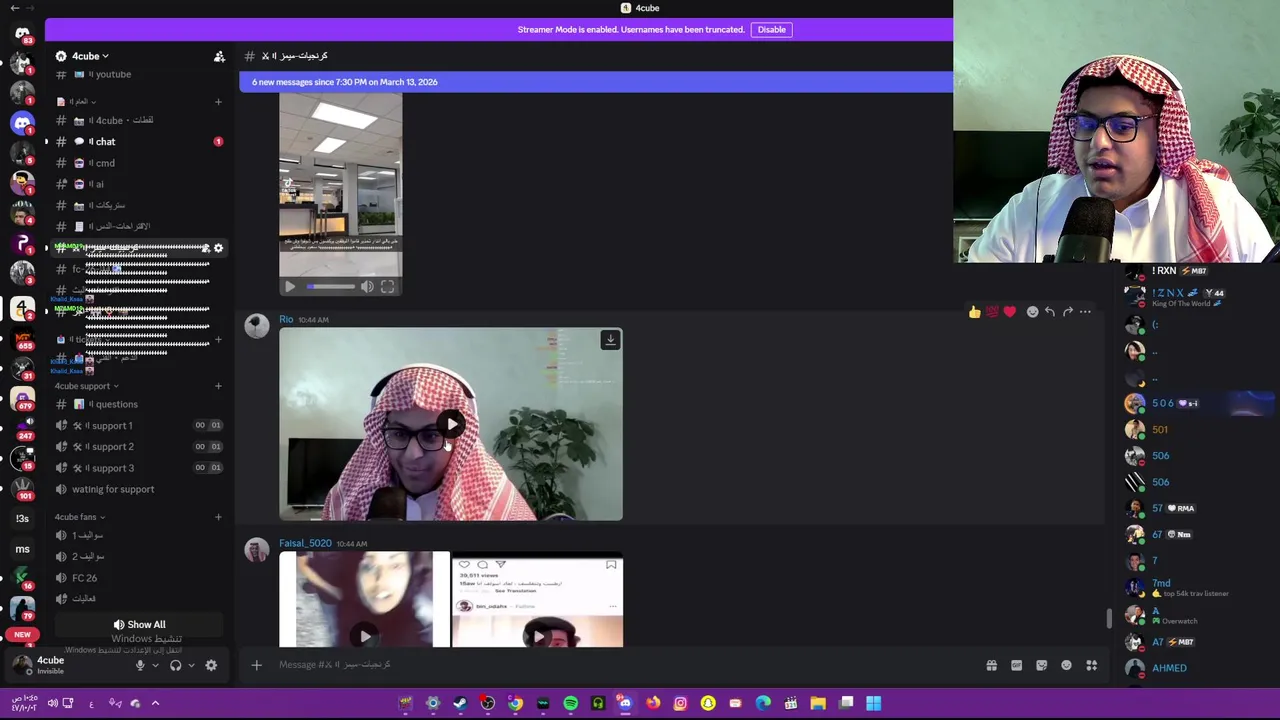Join FC 26 voice channel
Viewport: 1280px width, 720px height.
pos(140,578)
